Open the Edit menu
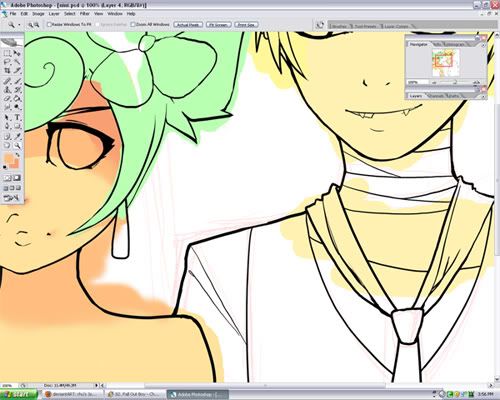 click(x=24, y=14)
